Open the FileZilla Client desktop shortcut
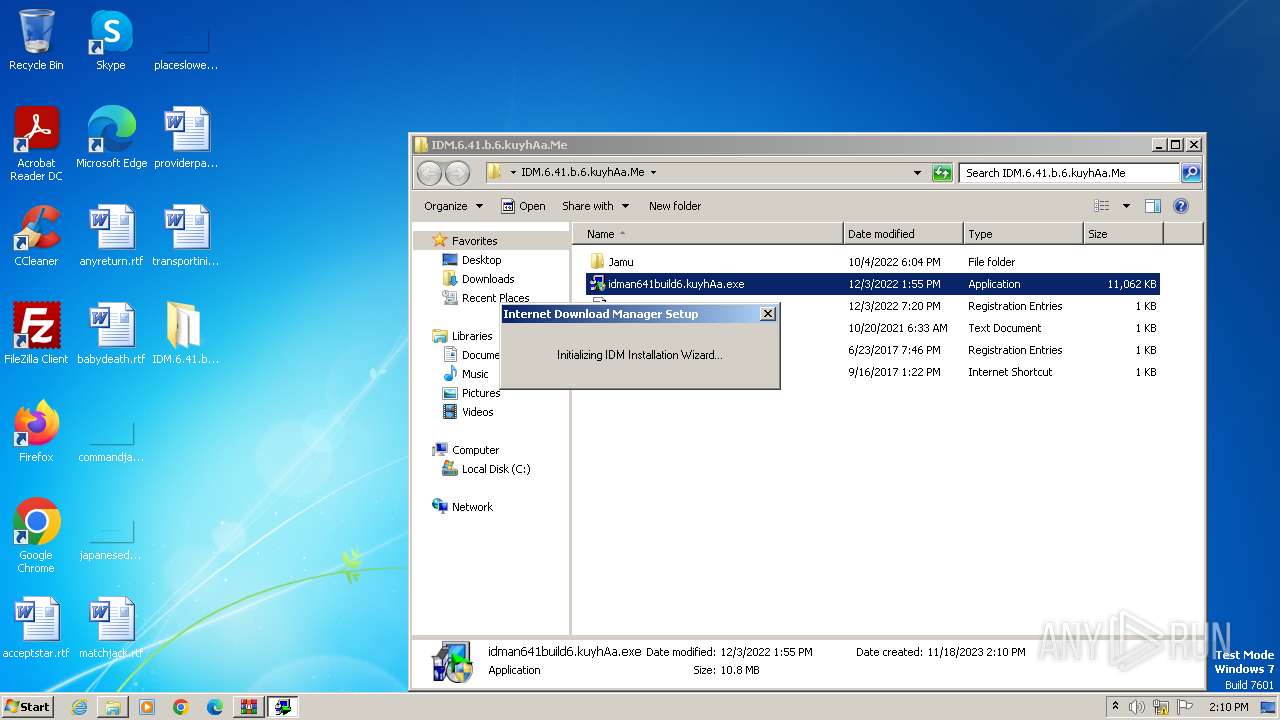This screenshot has width=1280, height=720. click(36, 334)
